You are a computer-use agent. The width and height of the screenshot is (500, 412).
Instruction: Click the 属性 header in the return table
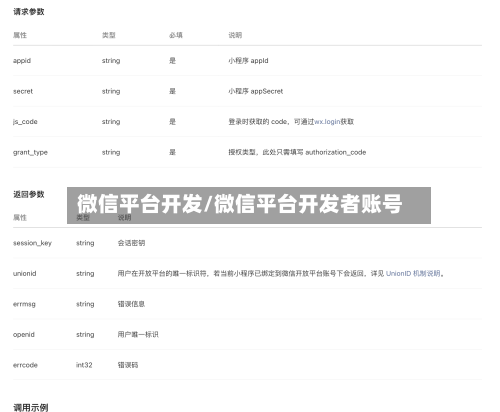[20, 218]
